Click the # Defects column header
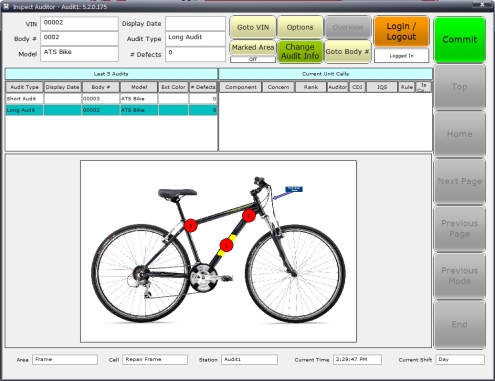Viewport: 495px width, 381px height. coord(203,87)
